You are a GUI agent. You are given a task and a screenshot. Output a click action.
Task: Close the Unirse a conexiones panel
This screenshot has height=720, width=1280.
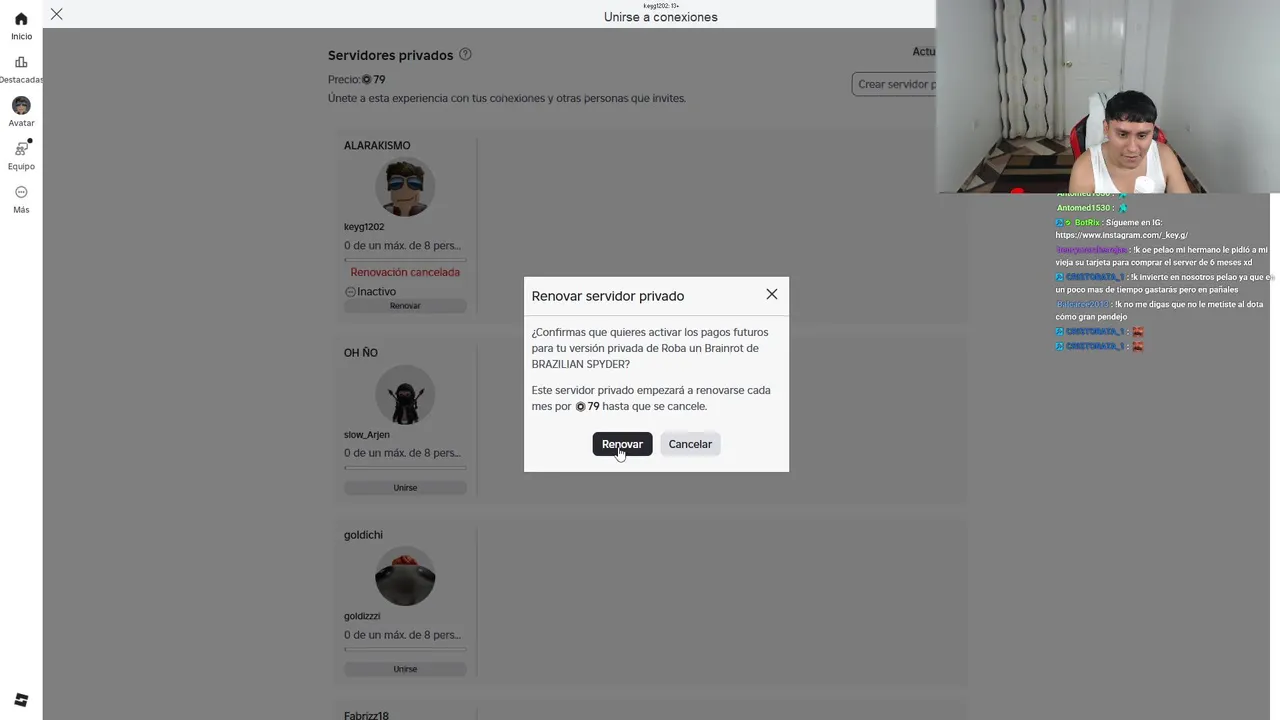coord(57,14)
